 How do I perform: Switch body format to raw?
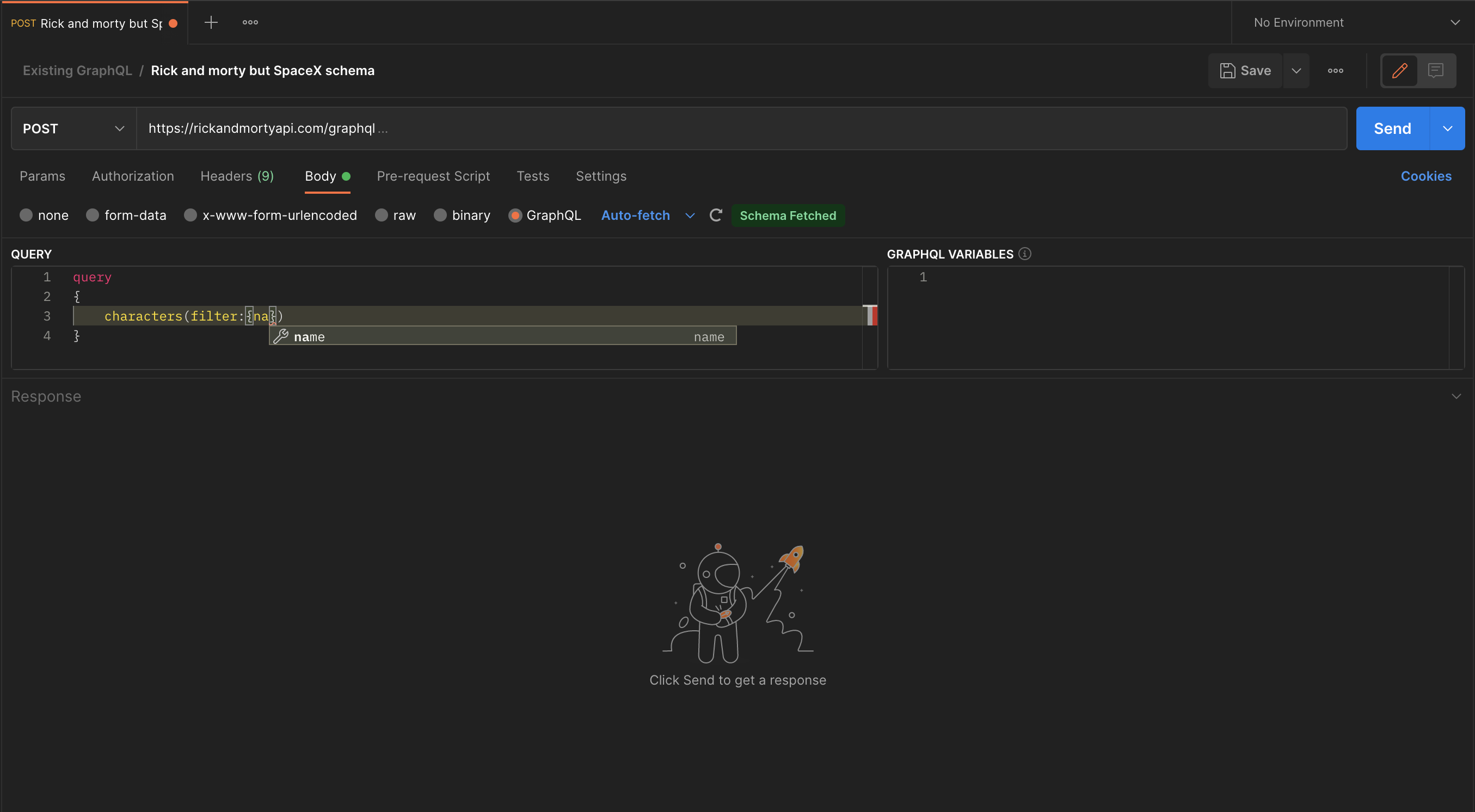tap(382, 215)
